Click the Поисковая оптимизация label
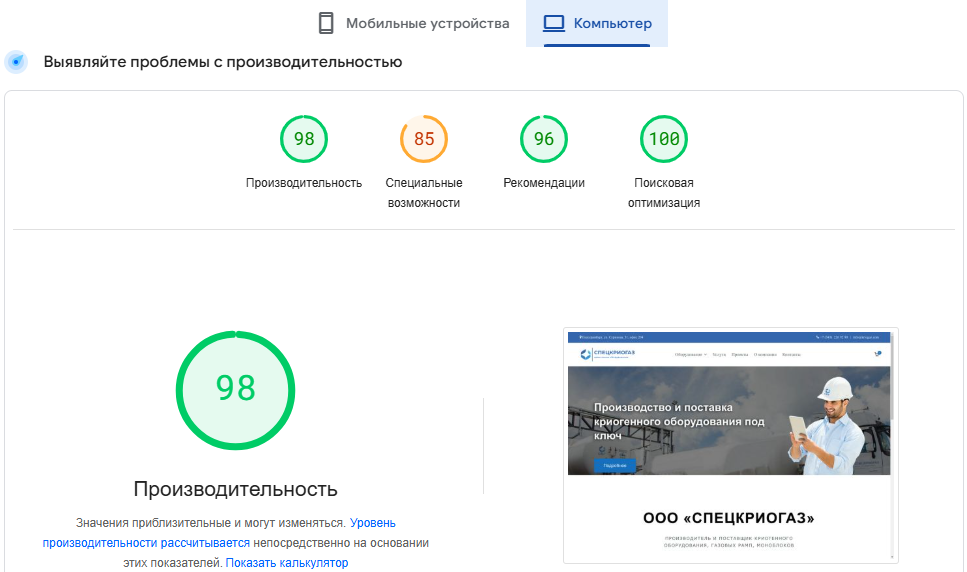The height and width of the screenshot is (572, 967). tap(664, 193)
